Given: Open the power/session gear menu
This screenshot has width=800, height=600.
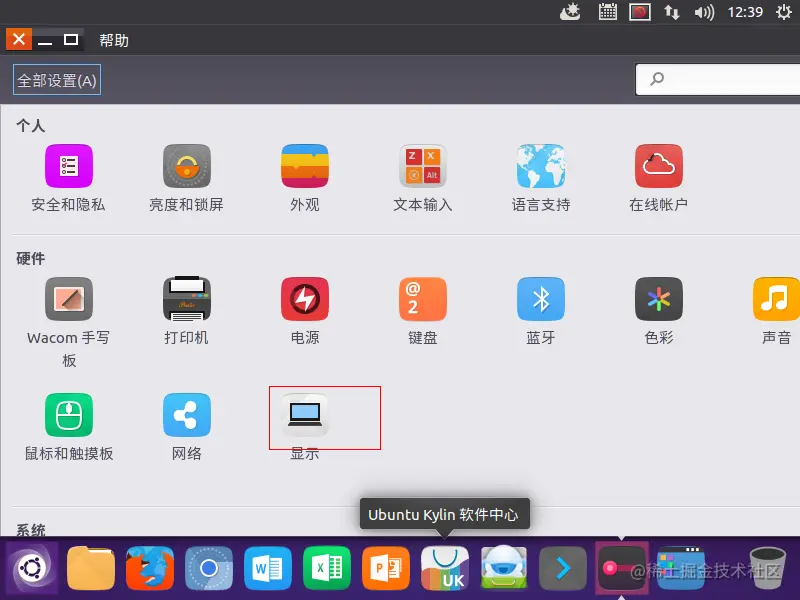Looking at the screenshot, I should [x=784, y=11].
